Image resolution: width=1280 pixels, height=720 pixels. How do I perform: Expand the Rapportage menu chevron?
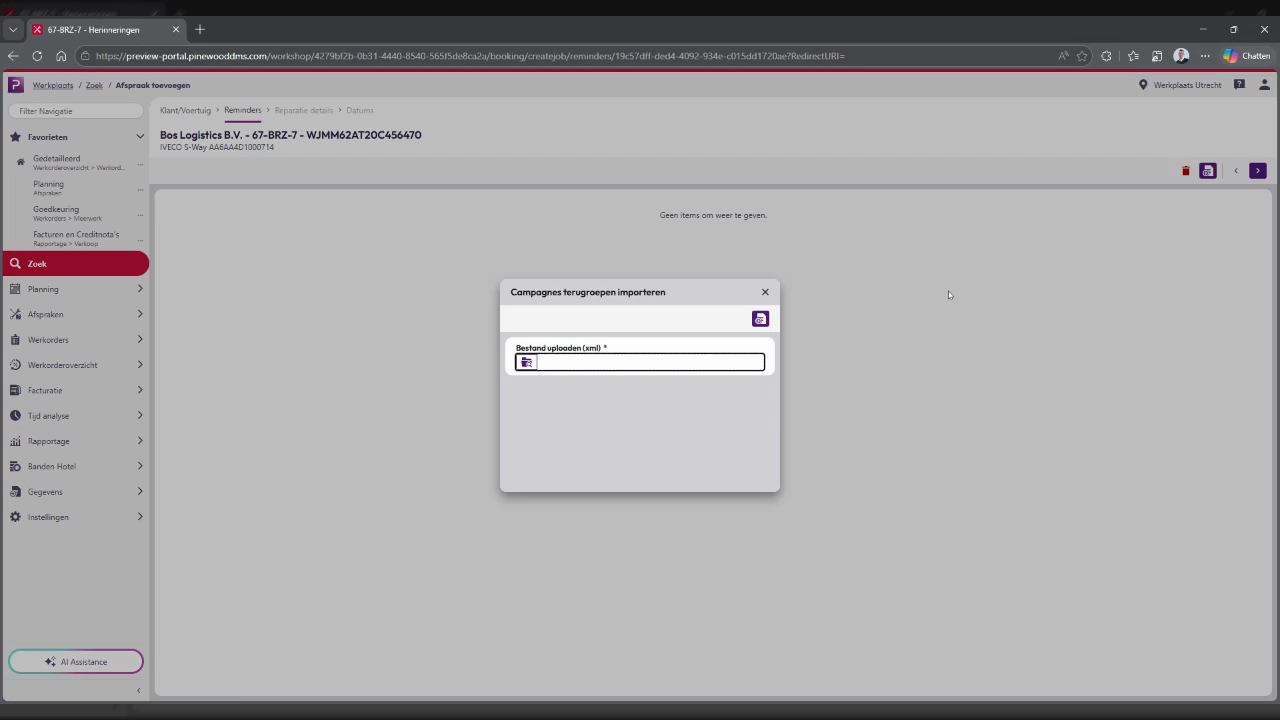pyautogui.click(x=140, y=441)
